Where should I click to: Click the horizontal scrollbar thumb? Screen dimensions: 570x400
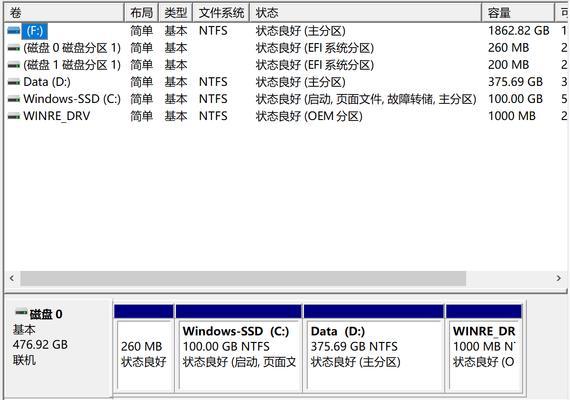tap(243, 279)
